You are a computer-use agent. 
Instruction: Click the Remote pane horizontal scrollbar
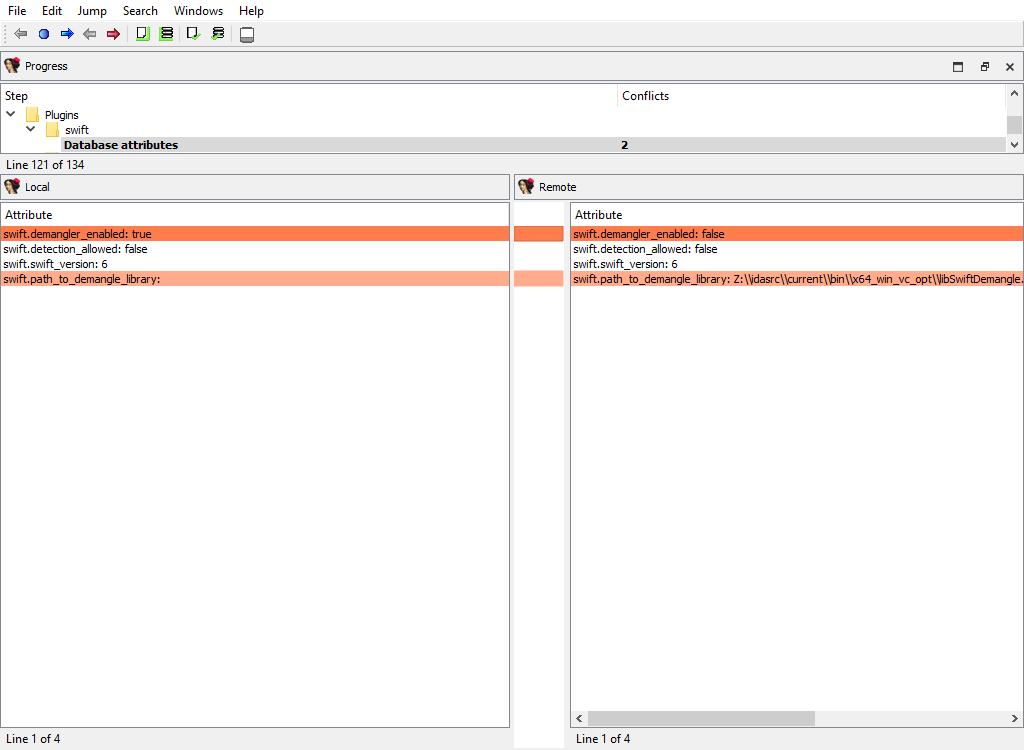(700, 718)
